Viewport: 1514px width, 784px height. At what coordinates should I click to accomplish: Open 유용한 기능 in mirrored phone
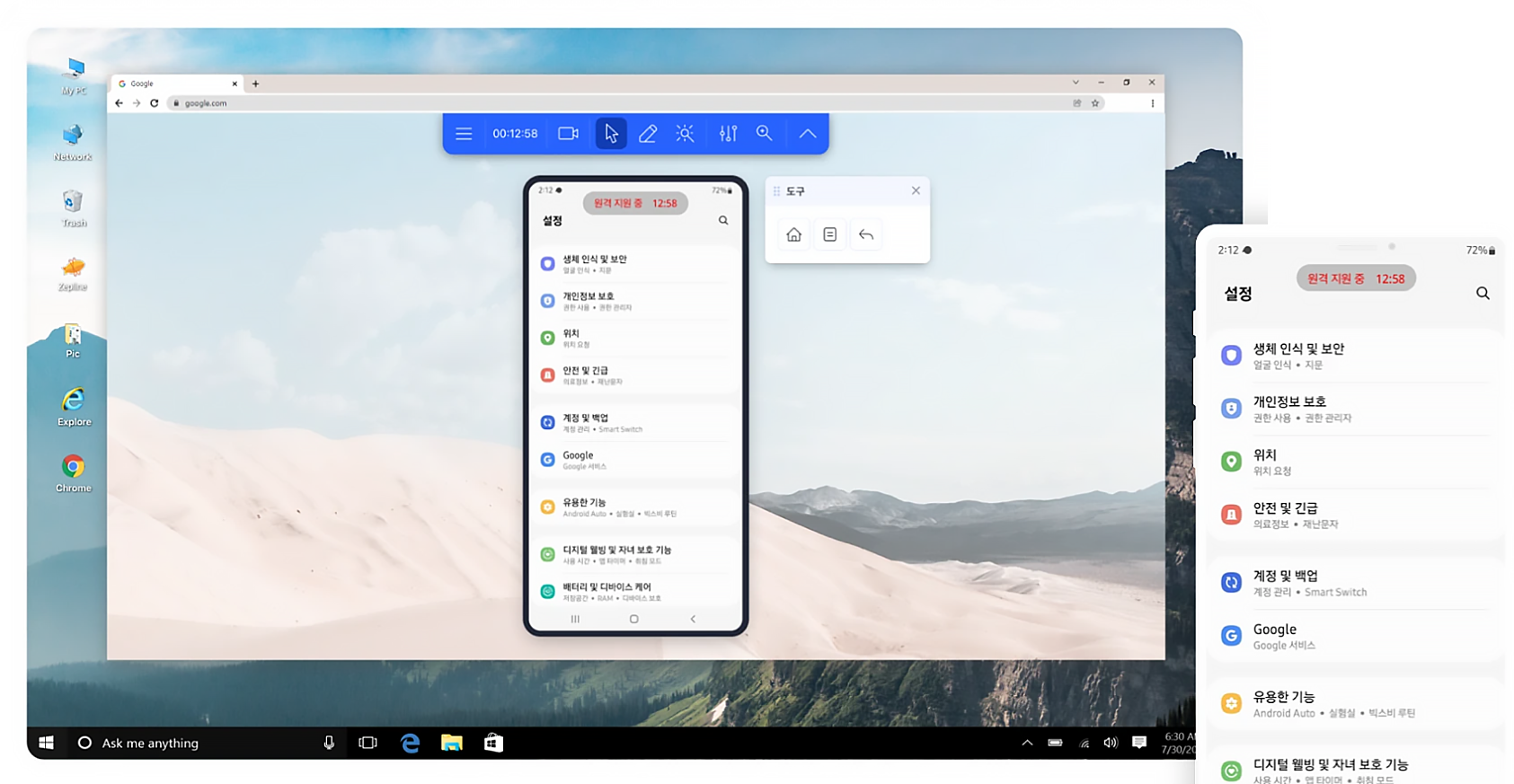(x=636, y=507)
